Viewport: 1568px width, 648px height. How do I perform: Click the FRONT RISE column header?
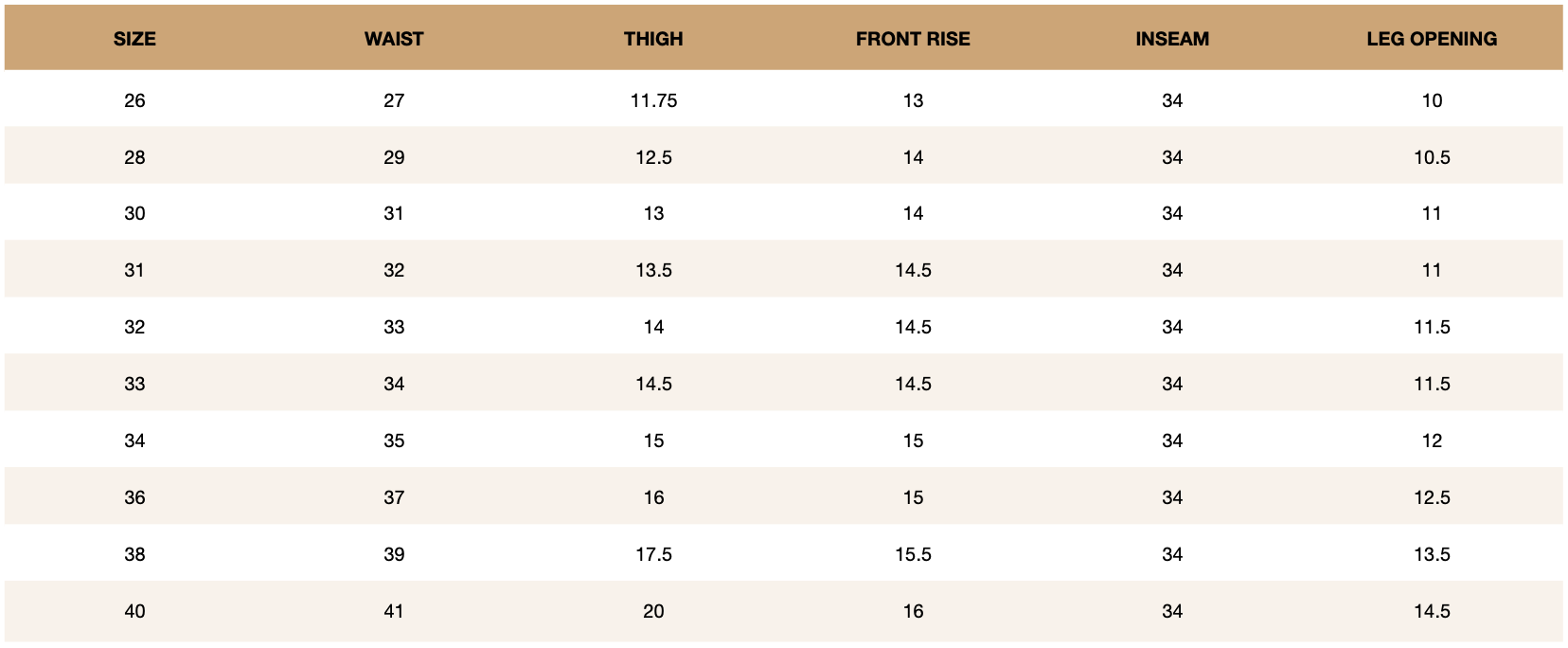tap(913, 39)
